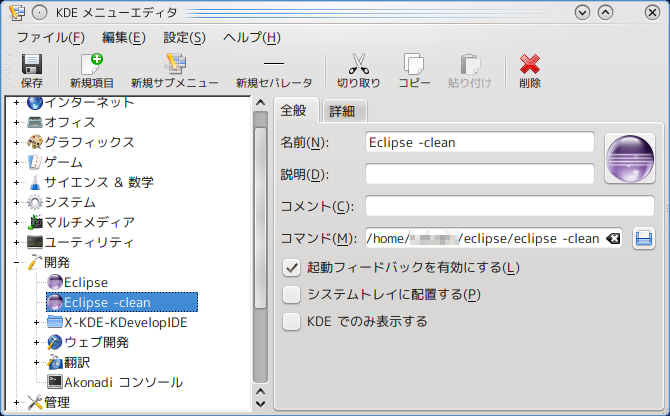The width and height of the screenshot is (670, 416).
Task: Maximize the KDE menu editor window
Action: (605, 13)
